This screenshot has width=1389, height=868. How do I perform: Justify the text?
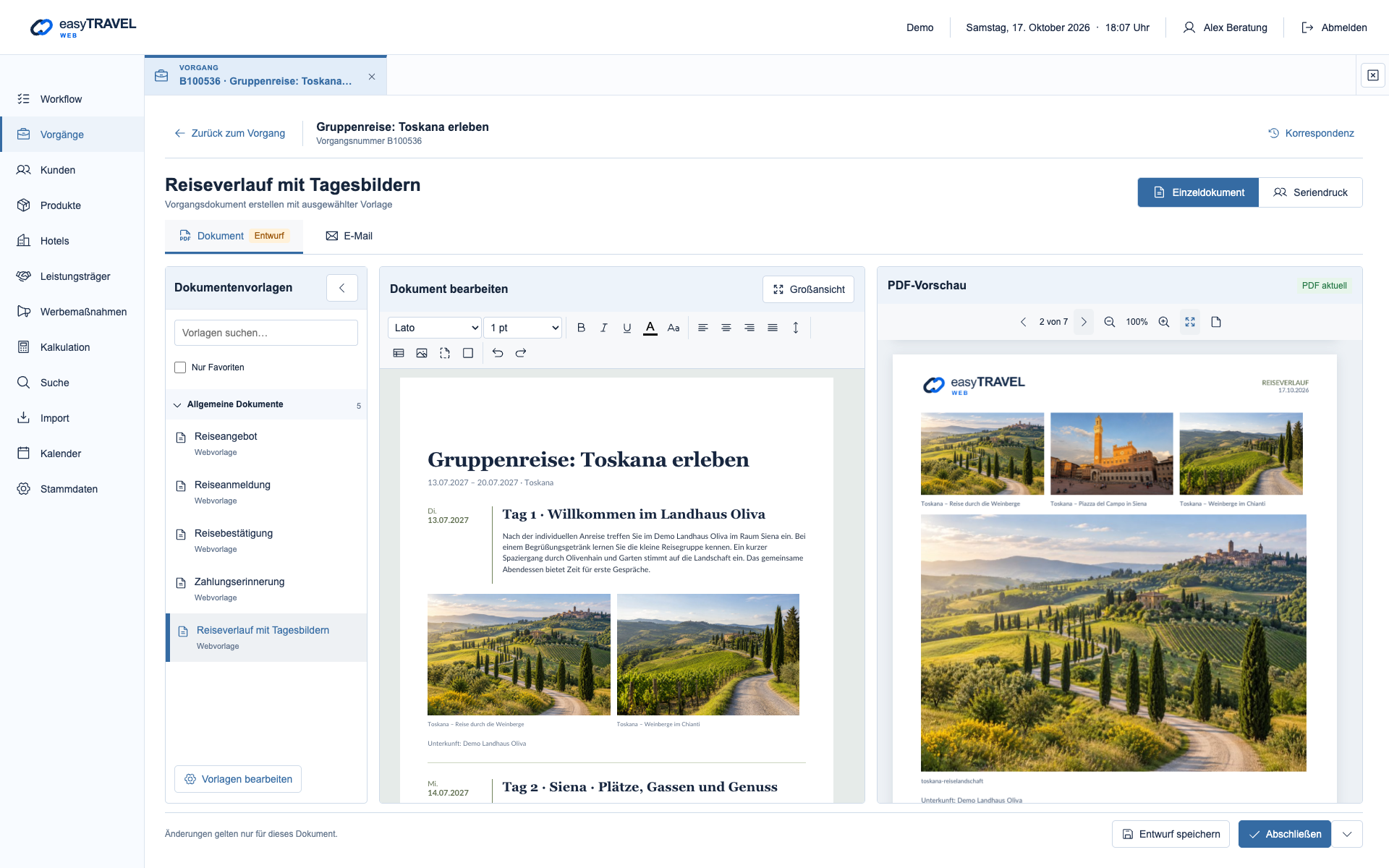tap(773, 328)
